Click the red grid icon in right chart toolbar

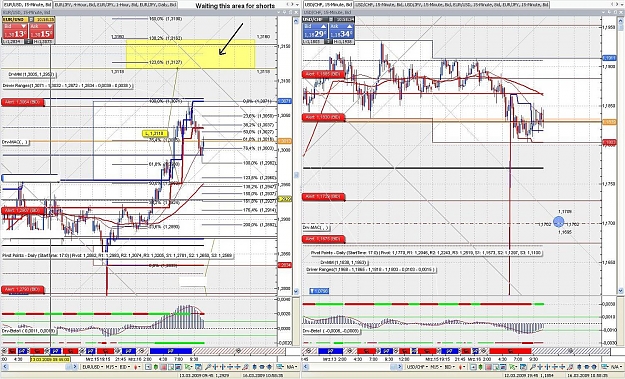point(488,367)
